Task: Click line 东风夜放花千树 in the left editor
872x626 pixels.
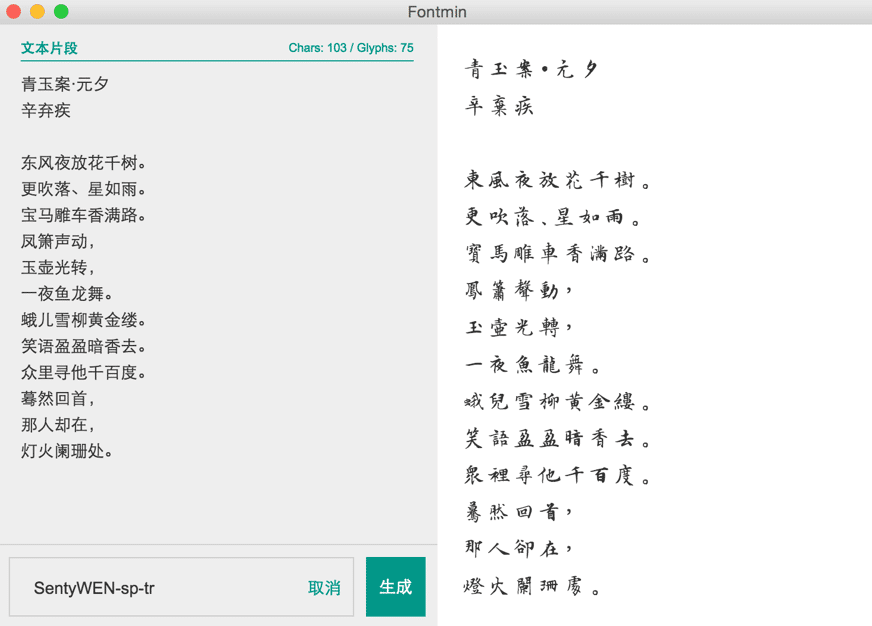Action: [84, 163]
